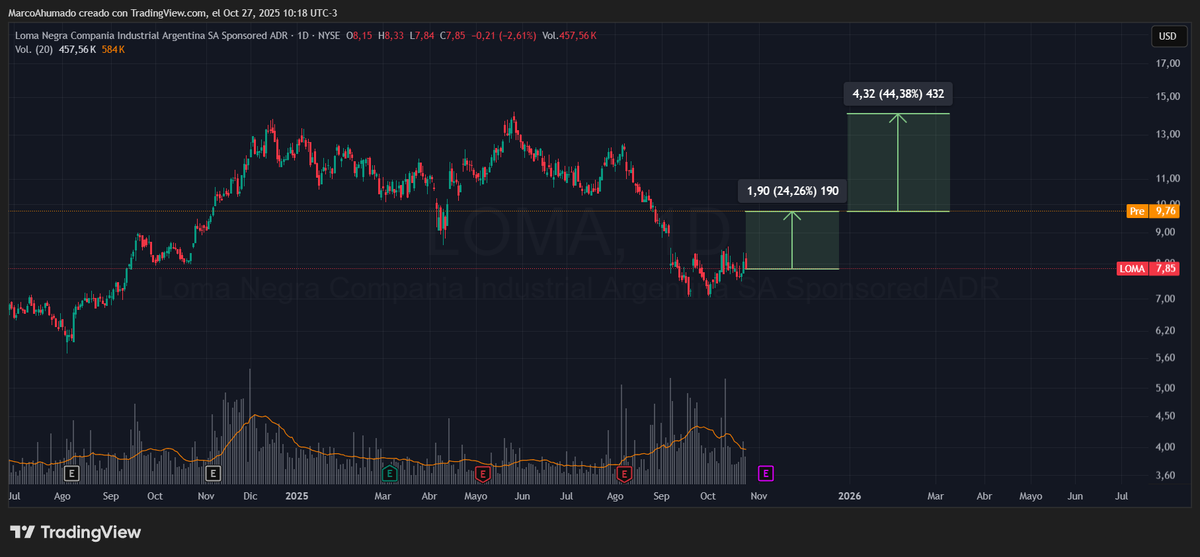Click the 6,20 price axis label
Screen dimensions: 1200x557
(1166, 331)
